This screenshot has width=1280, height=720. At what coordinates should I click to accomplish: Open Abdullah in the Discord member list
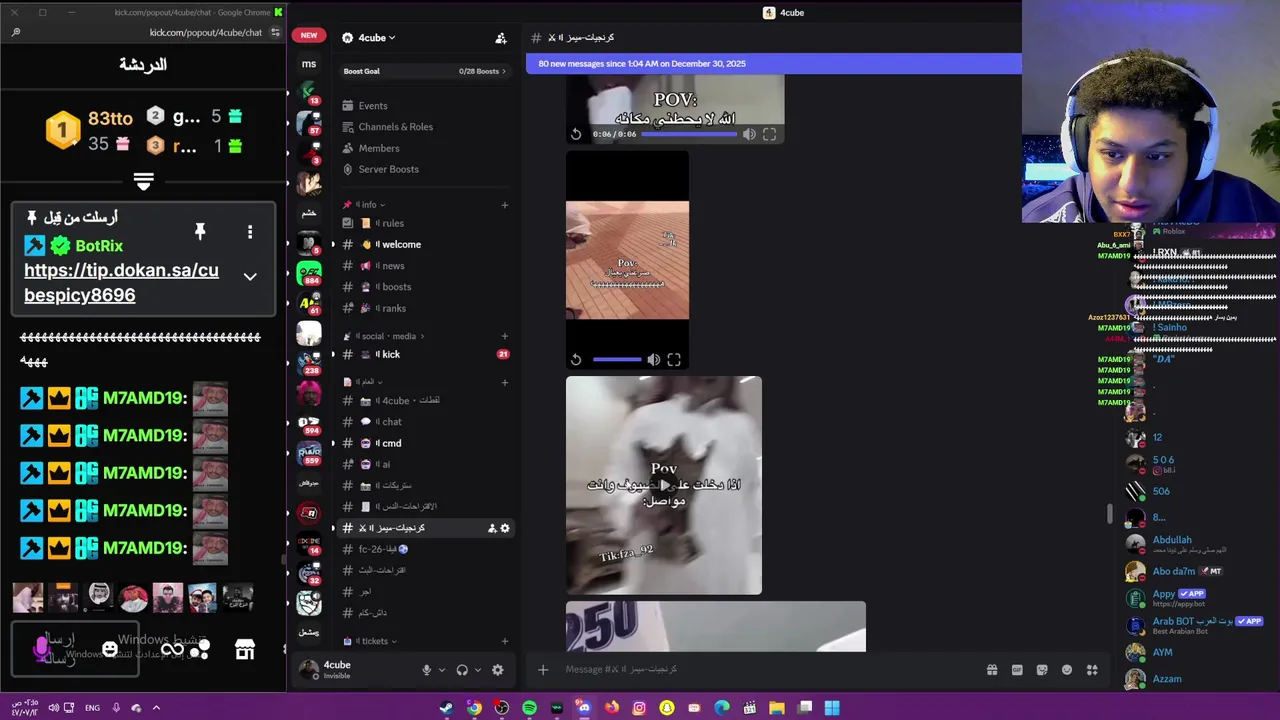pyautogui.click(x=1172, y=544)
